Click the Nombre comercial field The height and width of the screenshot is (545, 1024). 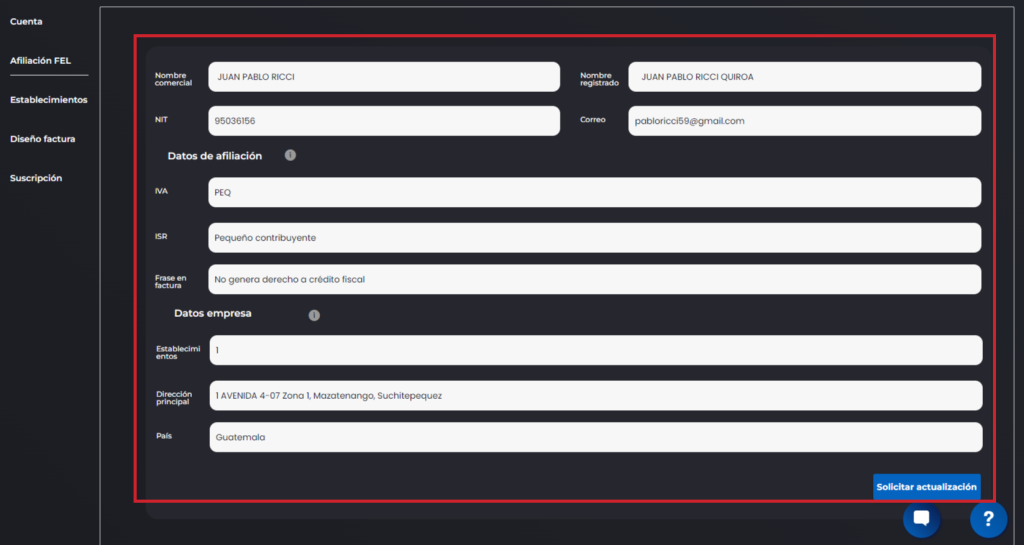coord(384,77)
